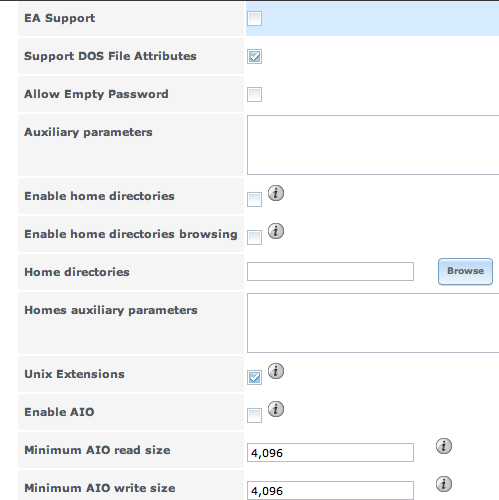
Task: Tick the Allow Empty Password checkbox
Action: point(254,94)
